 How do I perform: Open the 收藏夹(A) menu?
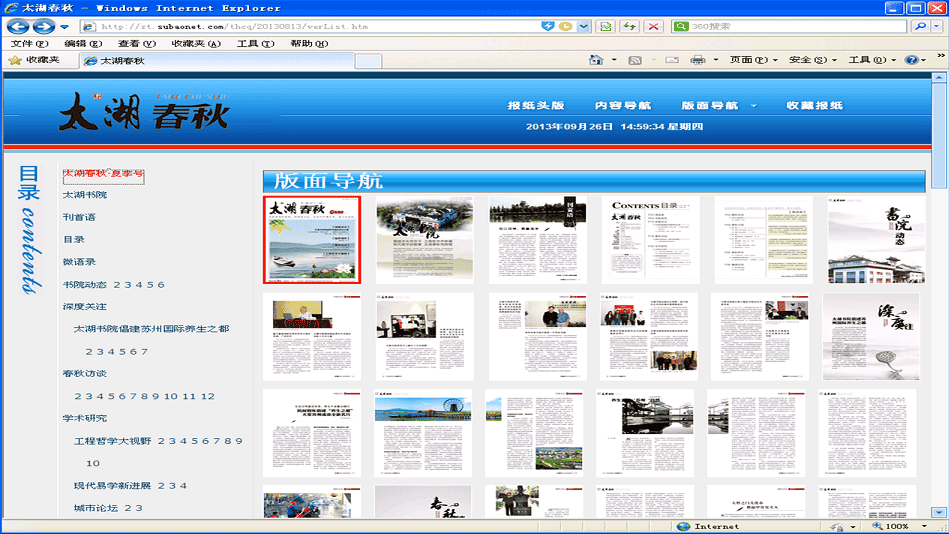(196, 44)
